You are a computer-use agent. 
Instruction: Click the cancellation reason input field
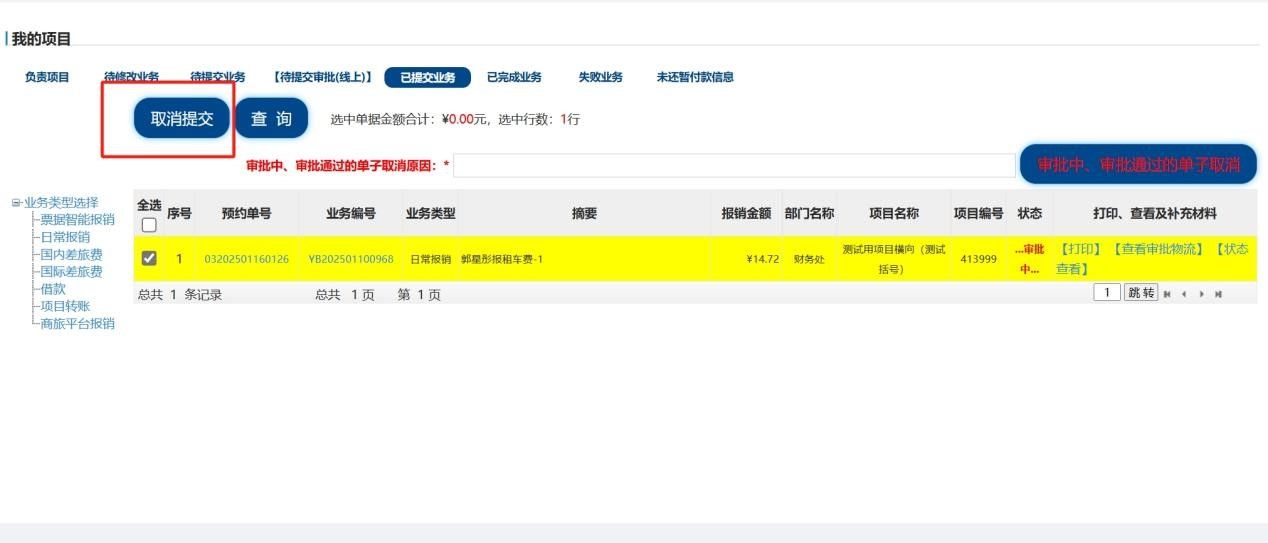pyautogui.click(x=734, y=166)
